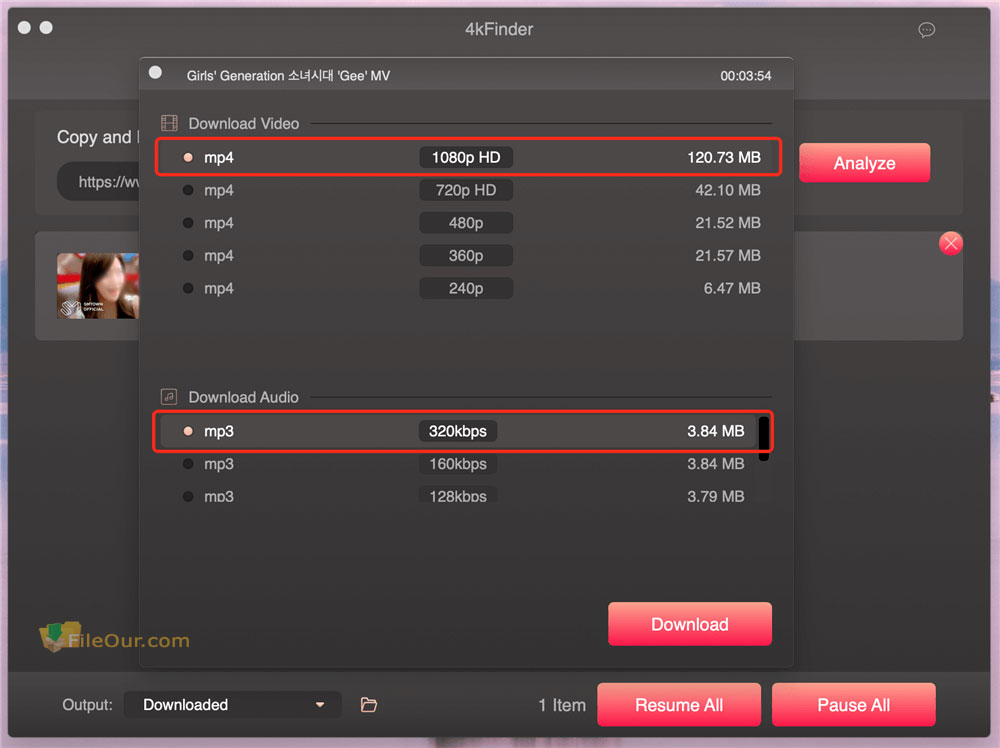
Task: Click the 6.47 MB file size
Action: 732,288
